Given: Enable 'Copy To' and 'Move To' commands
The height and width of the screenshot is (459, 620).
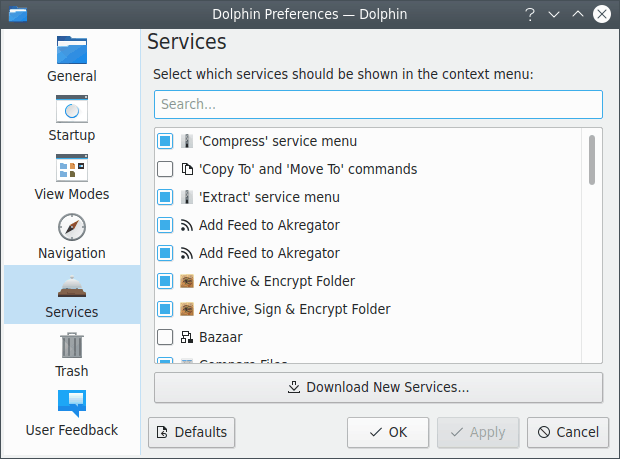Looking at the screenshot, I should (166, 170).
